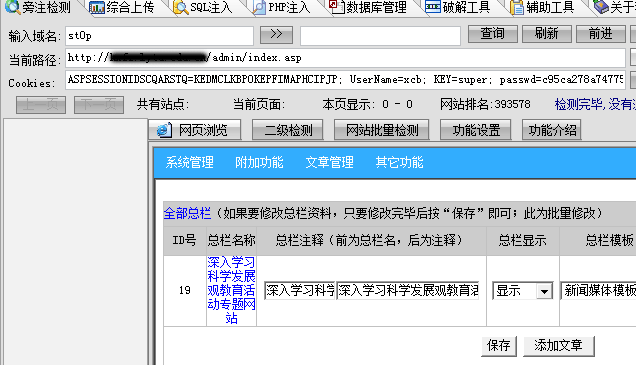Open the 网页浏览 view

tap(195, 130)
